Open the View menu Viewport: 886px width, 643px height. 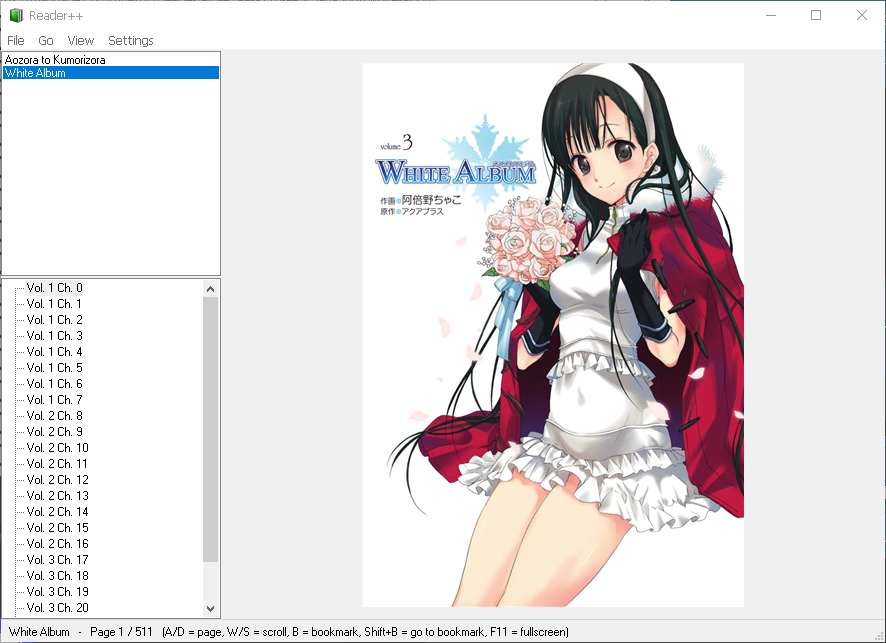[81, 41]
